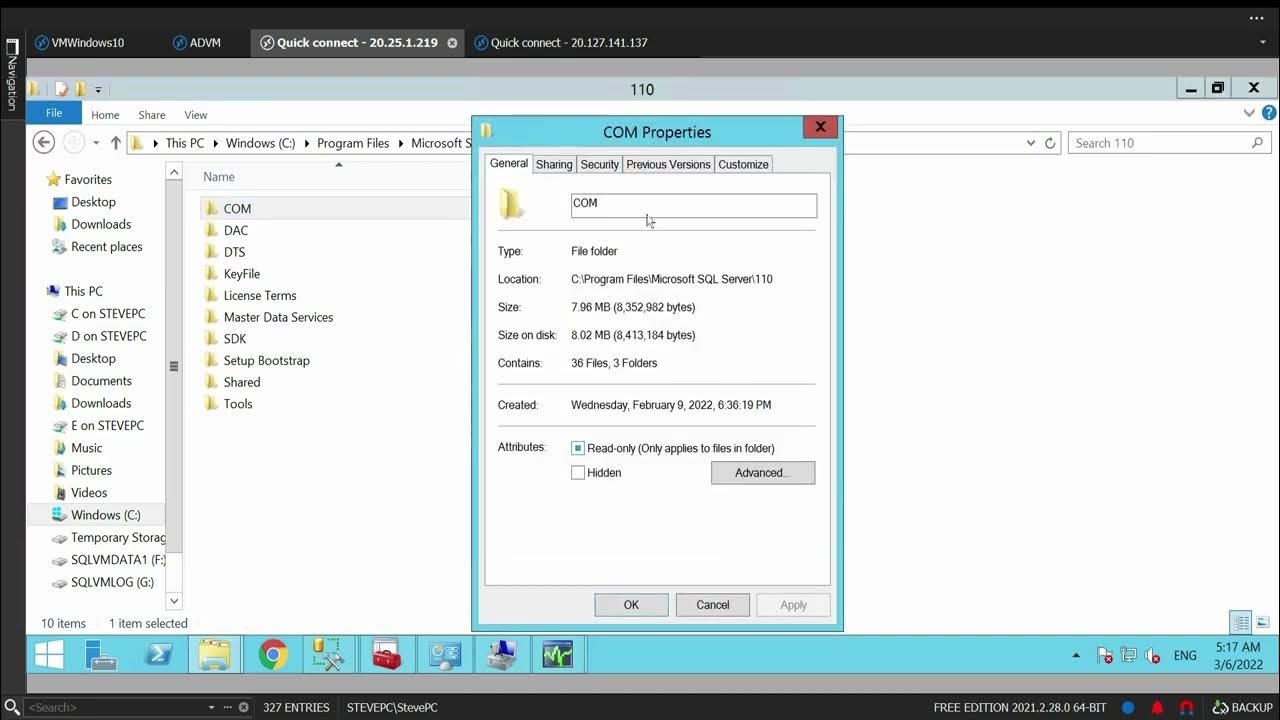Image resolution: width=1280 pixels, height=720 pixels.
Task: Open the Customize tab
Action: tap(743, 164)
